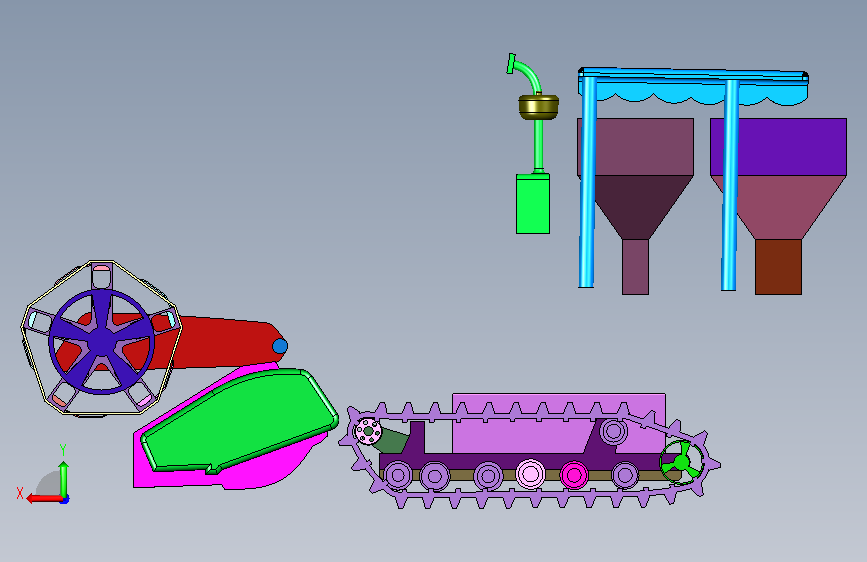Select the blue Z axis dot on the triad
The image size is (867, 562).
pyautogui.click(x=65, y=500)
